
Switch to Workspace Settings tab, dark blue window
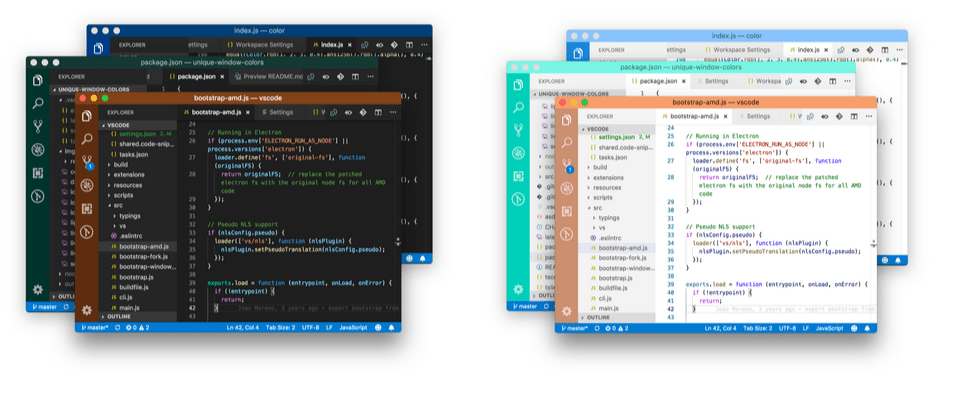[264, 45]
